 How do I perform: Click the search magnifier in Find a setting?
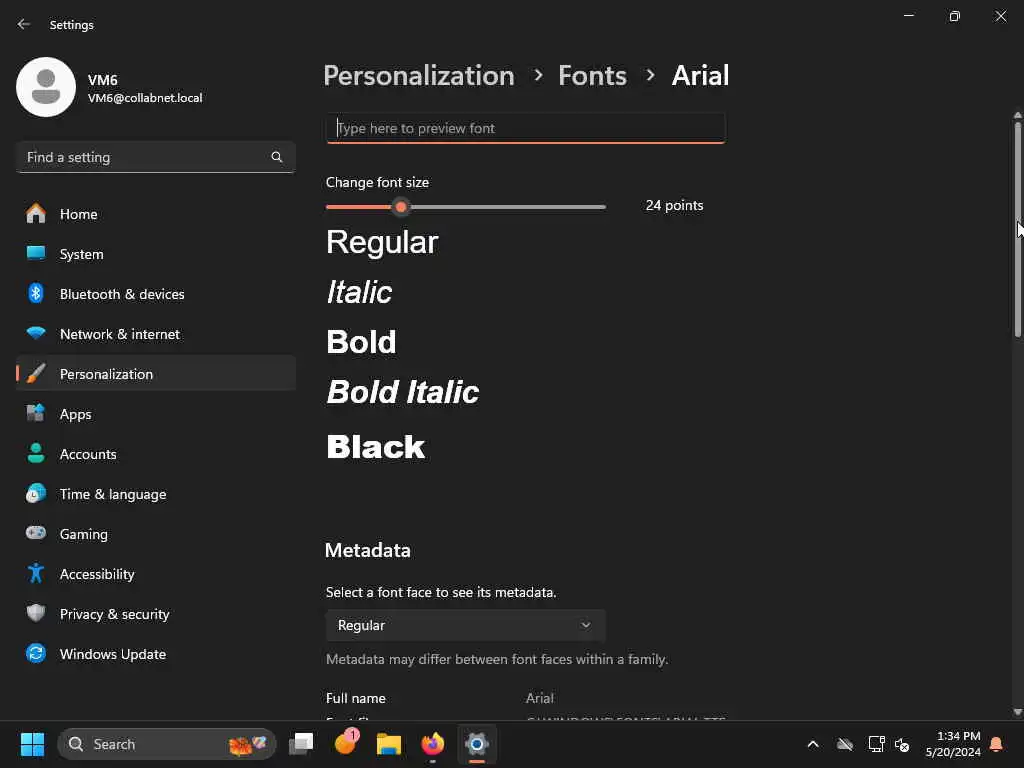[276, 157]
